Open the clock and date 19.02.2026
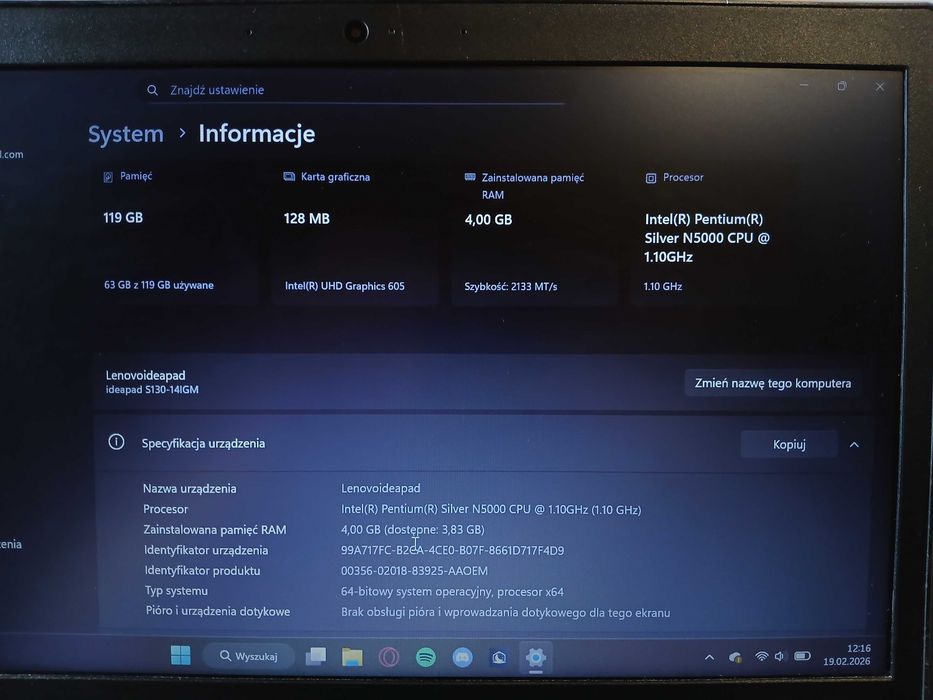 click(847, 655)
